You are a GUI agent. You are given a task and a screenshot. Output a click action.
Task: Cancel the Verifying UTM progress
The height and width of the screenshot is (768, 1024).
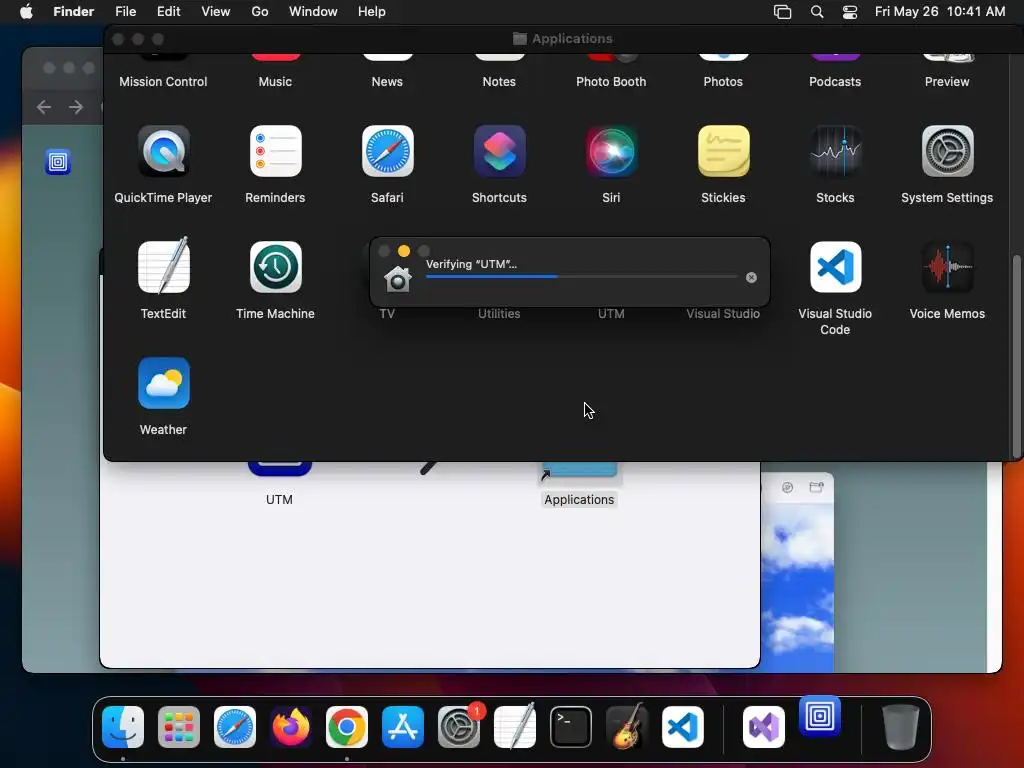pos(751,278)
